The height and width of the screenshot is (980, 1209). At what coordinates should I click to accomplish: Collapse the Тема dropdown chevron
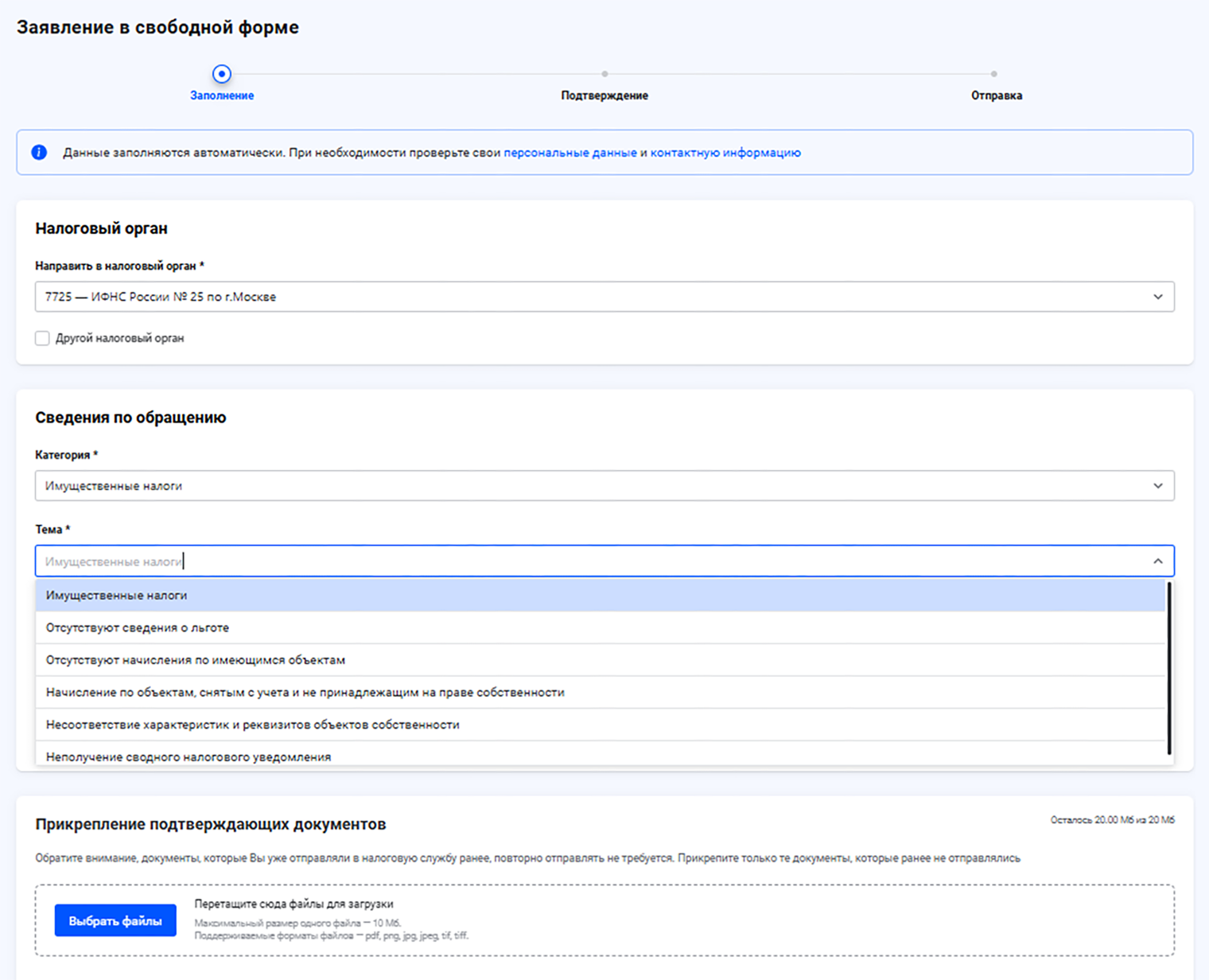coord(1157,562)
